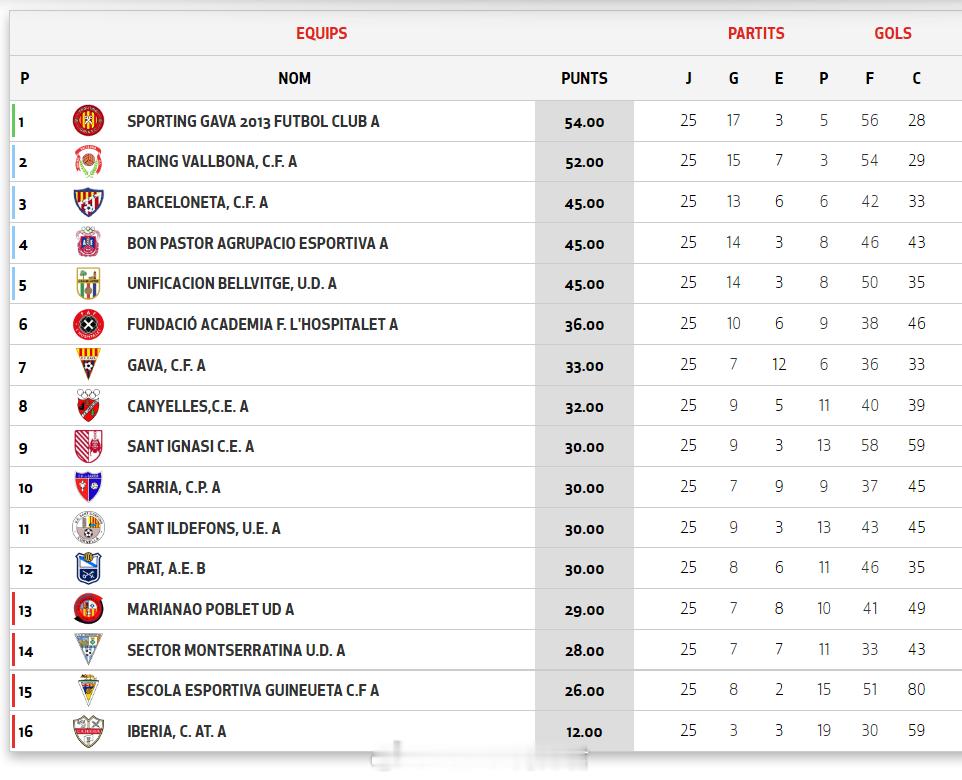
Task: Click the NOM column header
Action: point(294,78)
